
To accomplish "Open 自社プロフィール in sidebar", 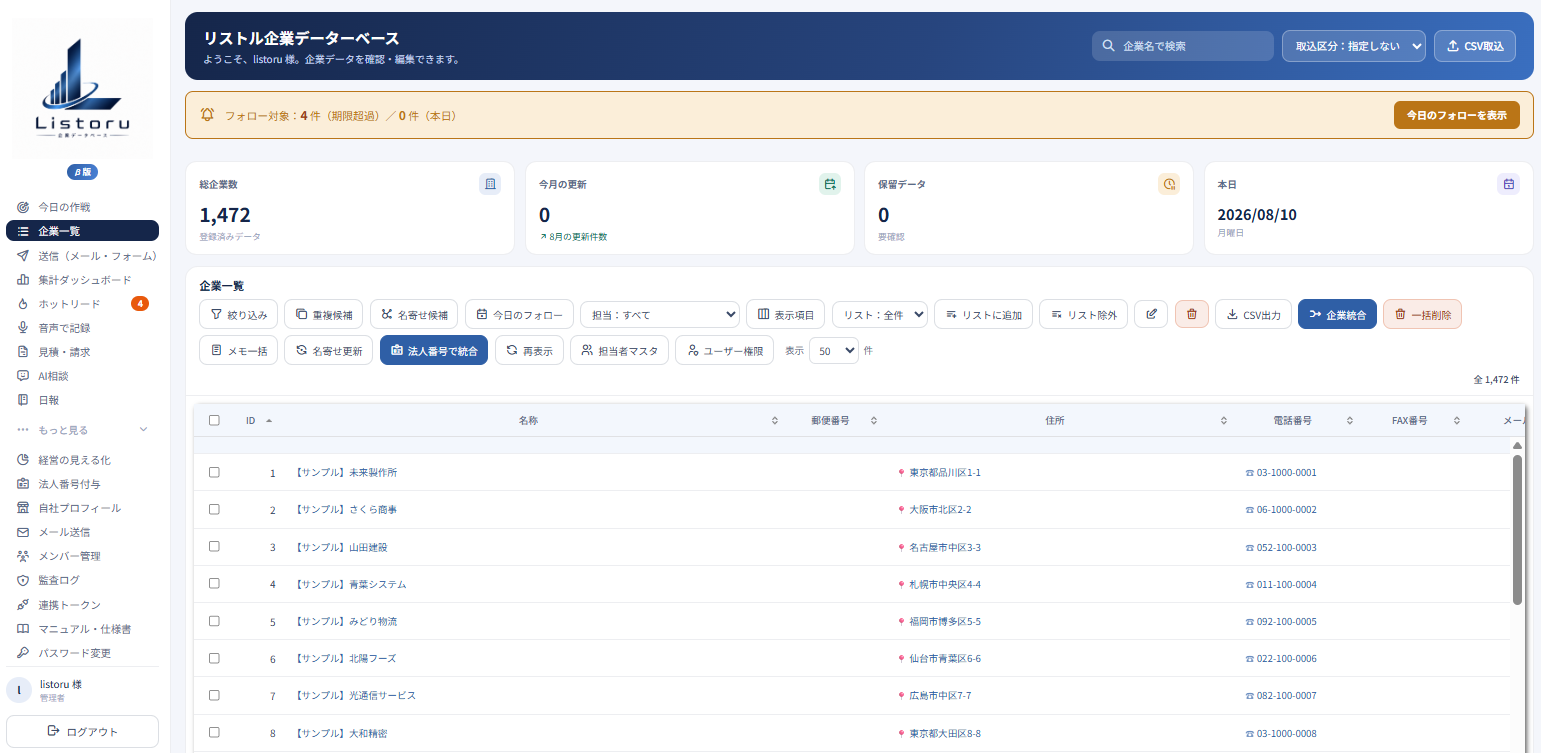I will pyautogui.click(x=82, y=508).
